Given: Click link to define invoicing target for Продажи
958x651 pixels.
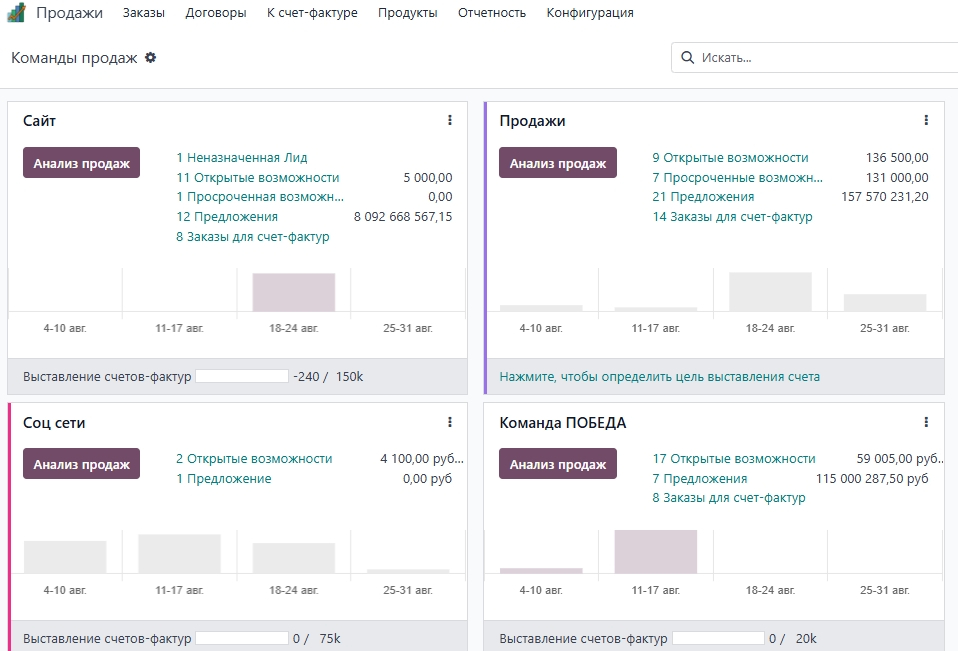Looking at the screenshot, I should point(659,377).
